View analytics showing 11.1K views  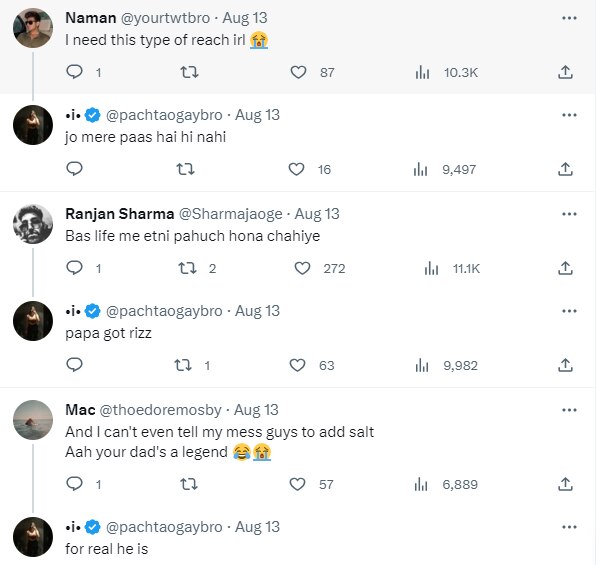point(452,268)
